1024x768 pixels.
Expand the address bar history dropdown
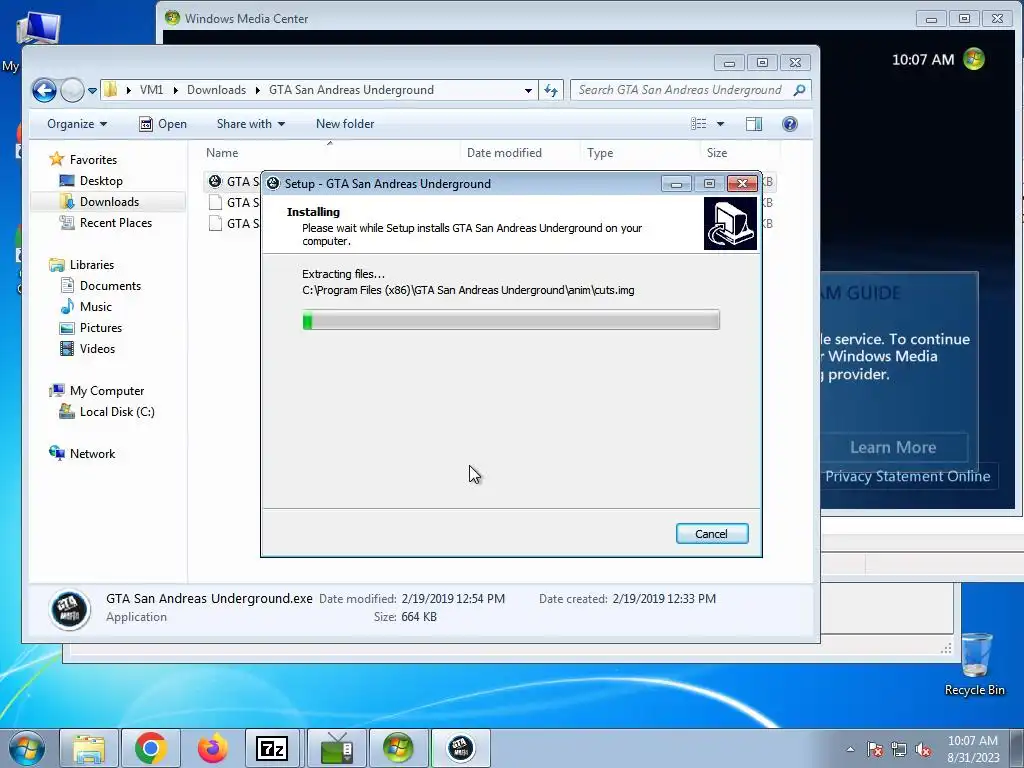[x=528, y=91]
